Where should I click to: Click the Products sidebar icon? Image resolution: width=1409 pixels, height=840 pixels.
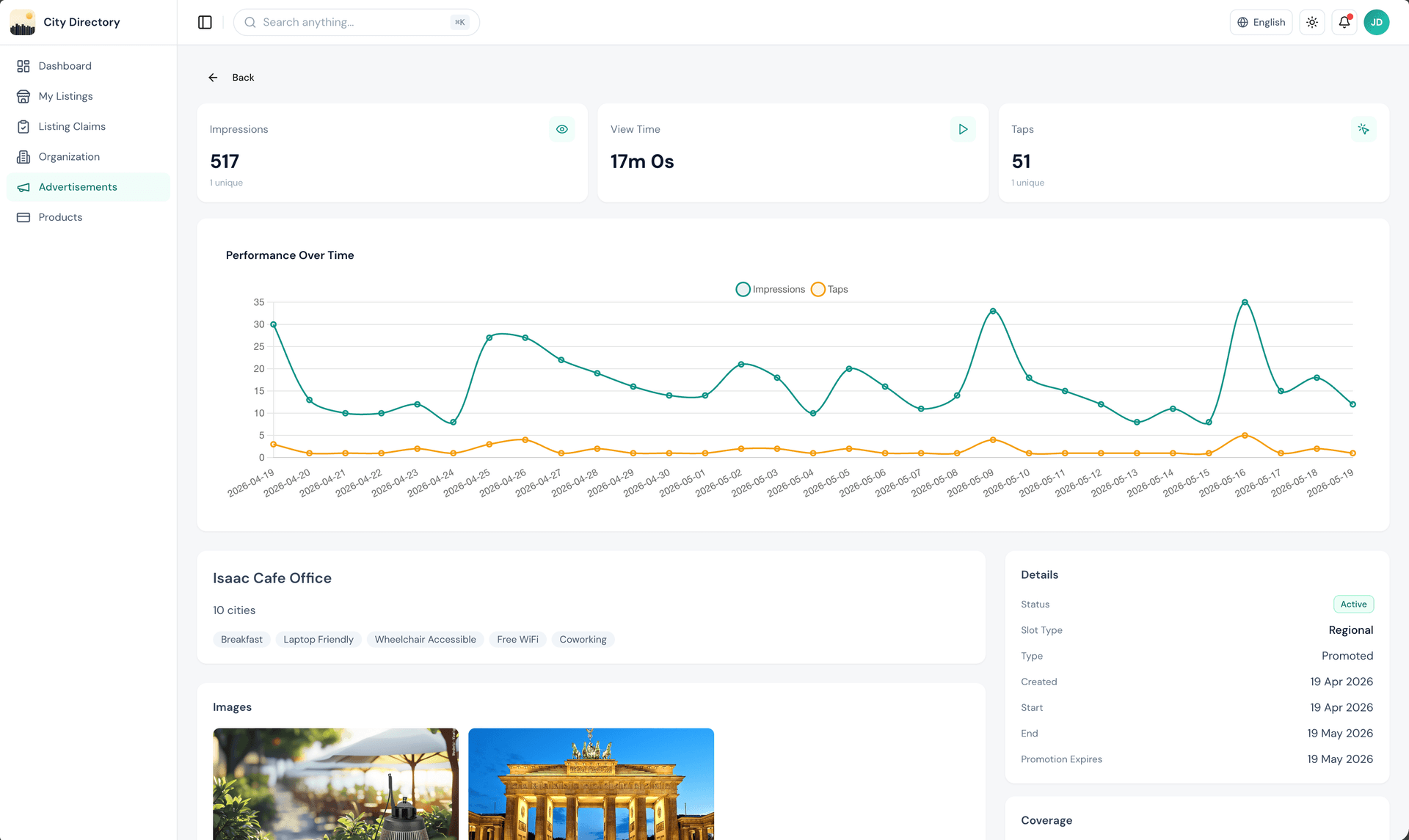tap(24, 217)
